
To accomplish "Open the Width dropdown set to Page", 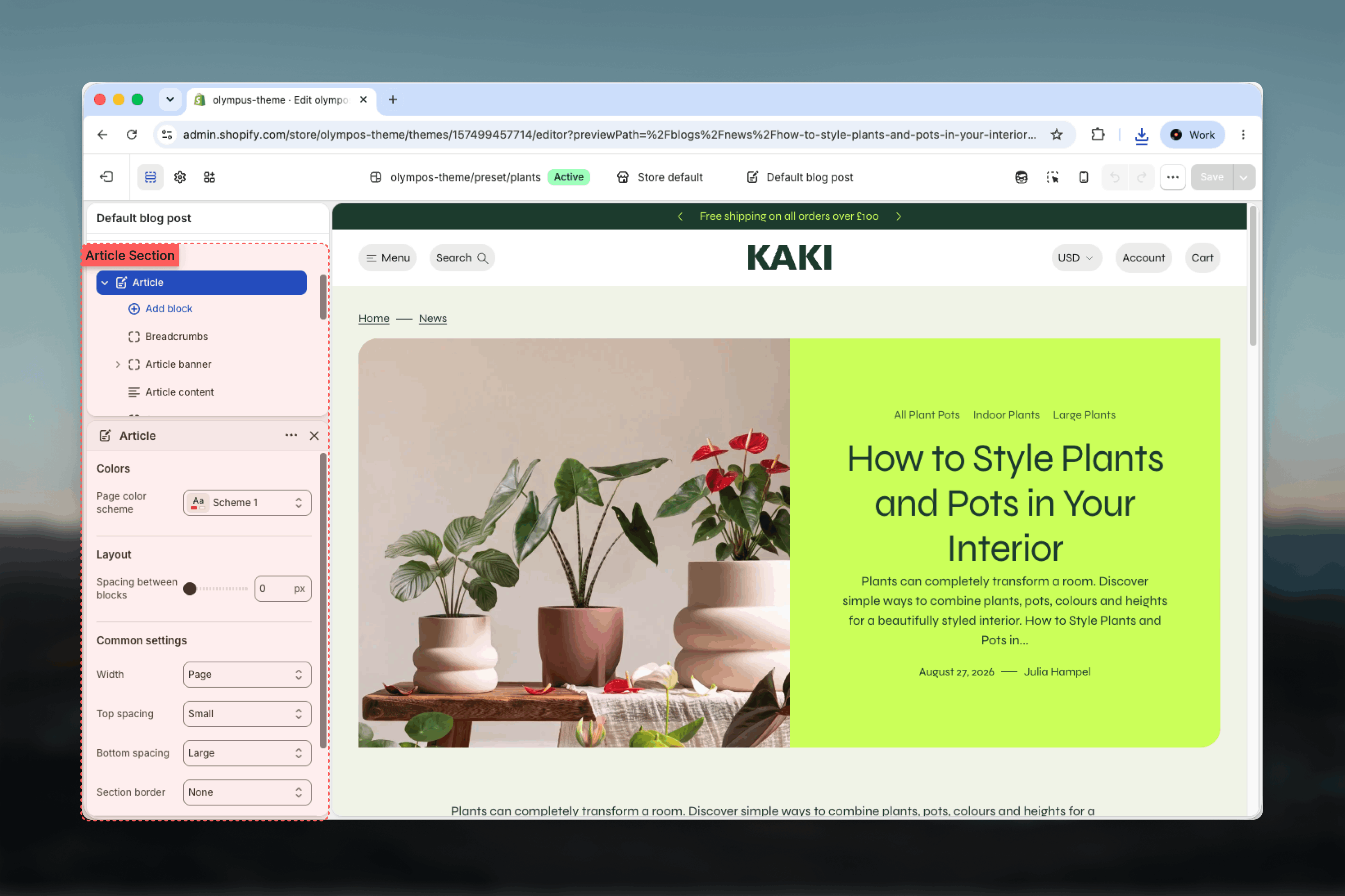I will (x=248, y=674).
